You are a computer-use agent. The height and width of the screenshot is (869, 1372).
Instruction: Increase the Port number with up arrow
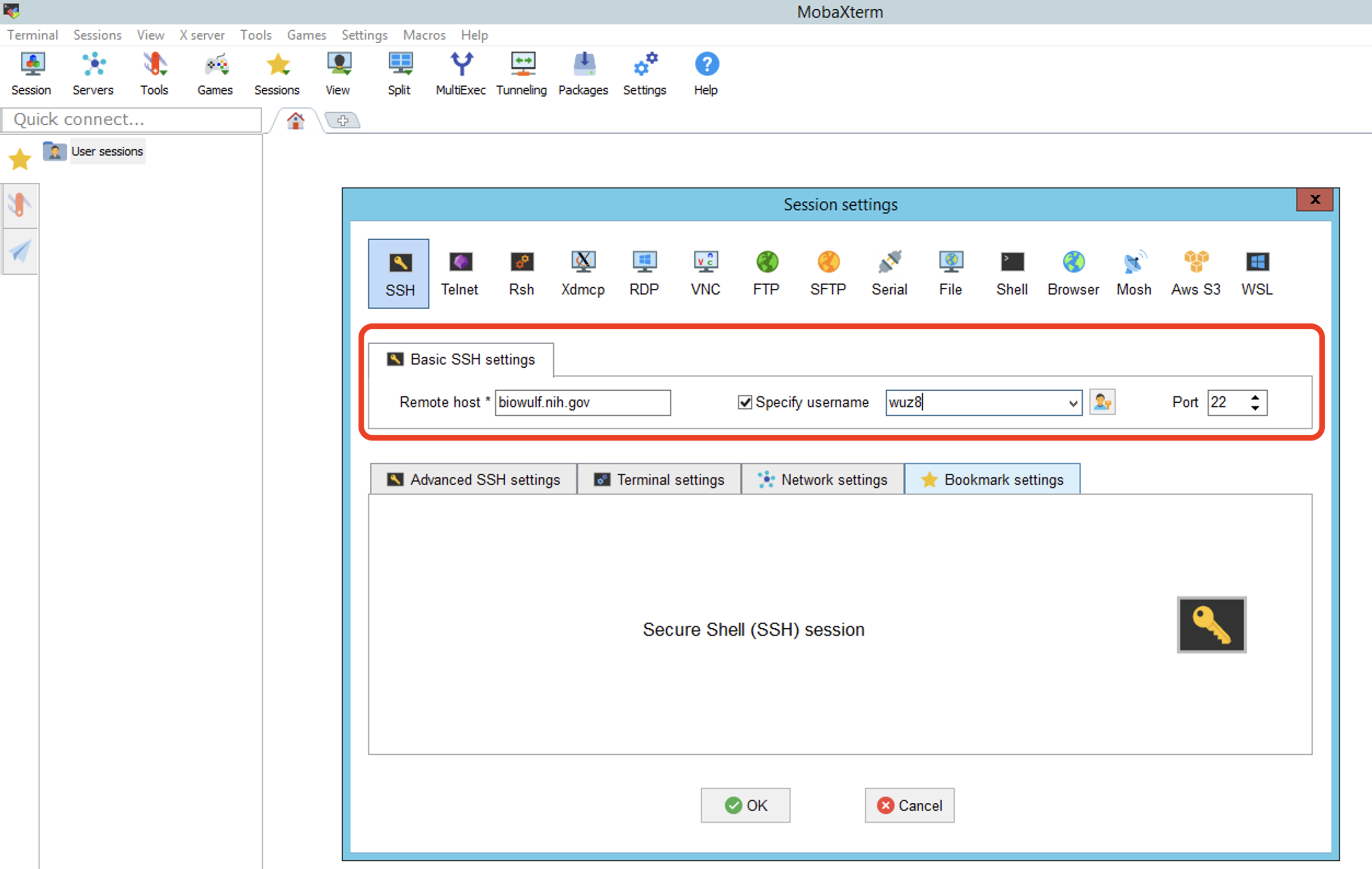[1255, 397]
